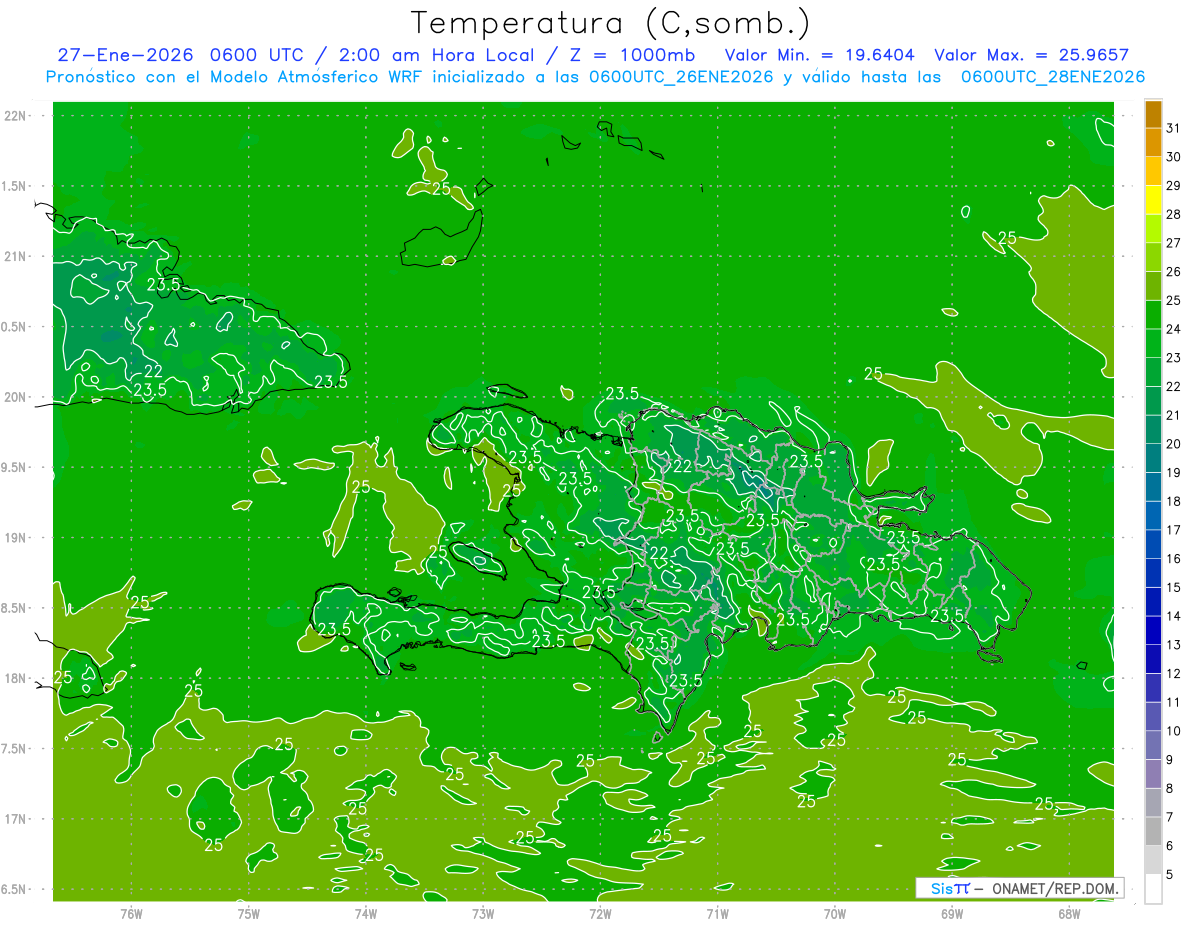Click the legend label "5"
Screen dimensions: 1200x927
click(x=1171, y=875)
